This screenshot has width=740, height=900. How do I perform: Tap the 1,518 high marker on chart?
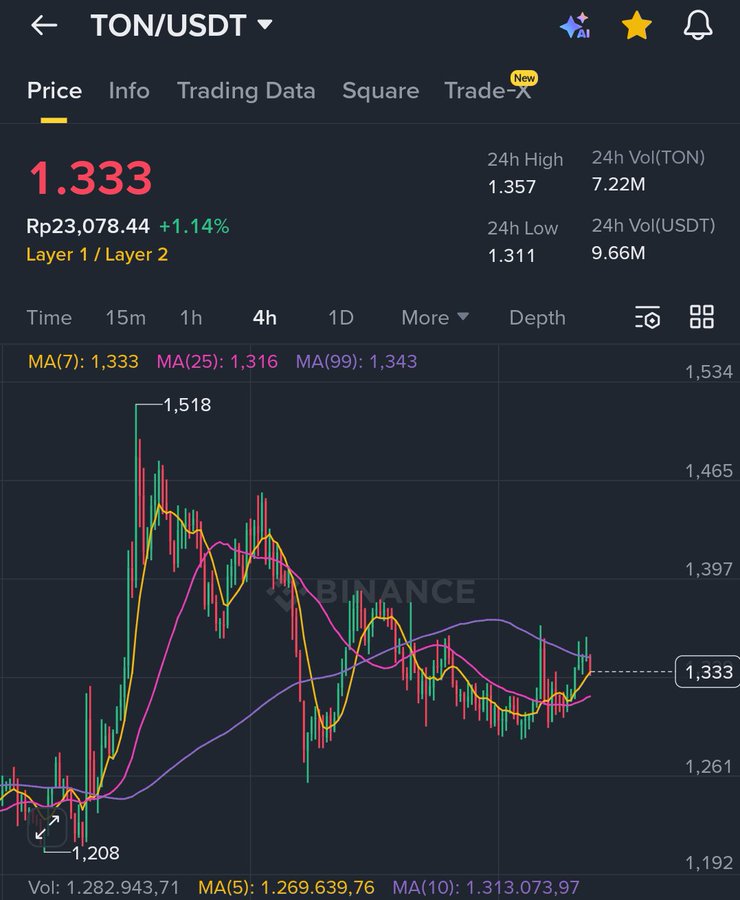click(x=187, y=405)
